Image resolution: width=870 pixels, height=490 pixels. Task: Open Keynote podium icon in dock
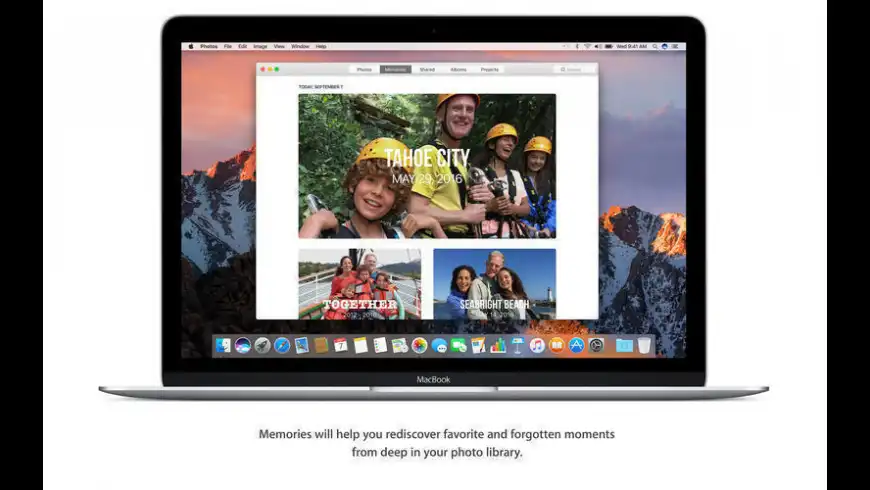pos(518,345)
